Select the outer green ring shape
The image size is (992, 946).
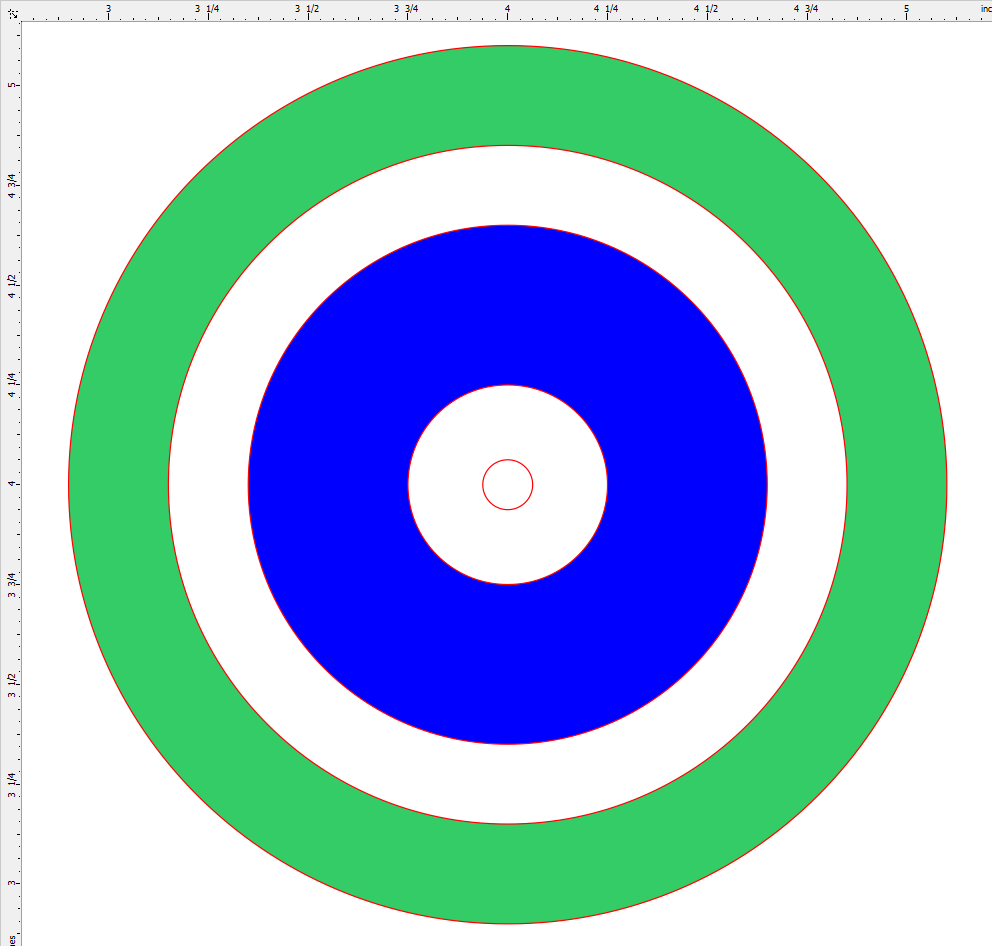click(507, 95)
